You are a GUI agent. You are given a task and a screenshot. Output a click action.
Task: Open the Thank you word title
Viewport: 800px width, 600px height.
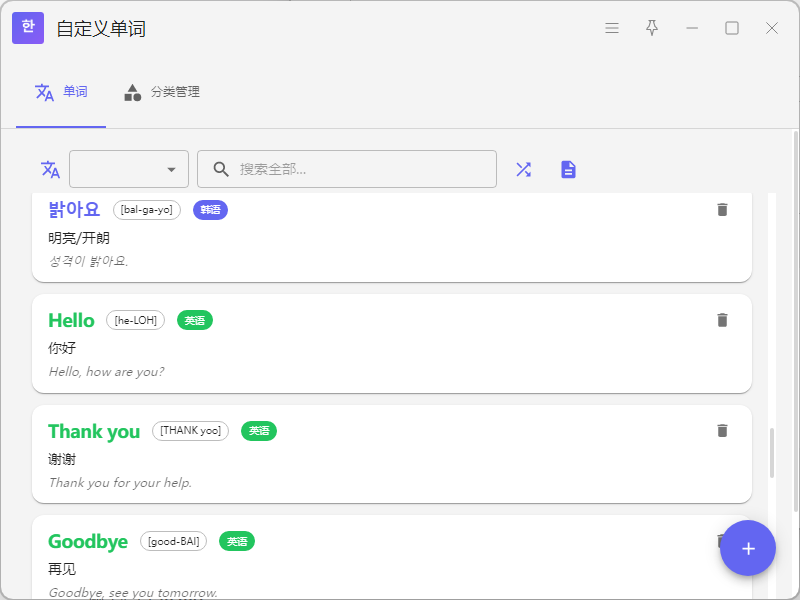point(94,431)
